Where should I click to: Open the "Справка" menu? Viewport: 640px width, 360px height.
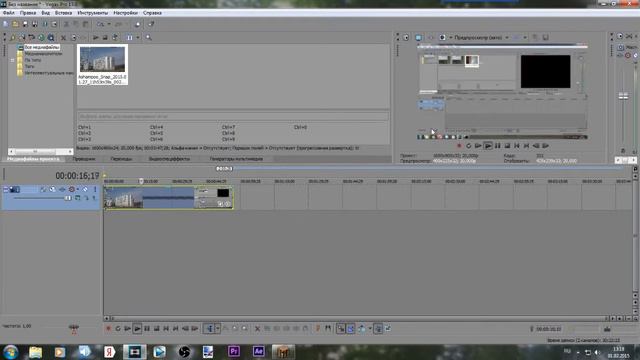point(152,13)
